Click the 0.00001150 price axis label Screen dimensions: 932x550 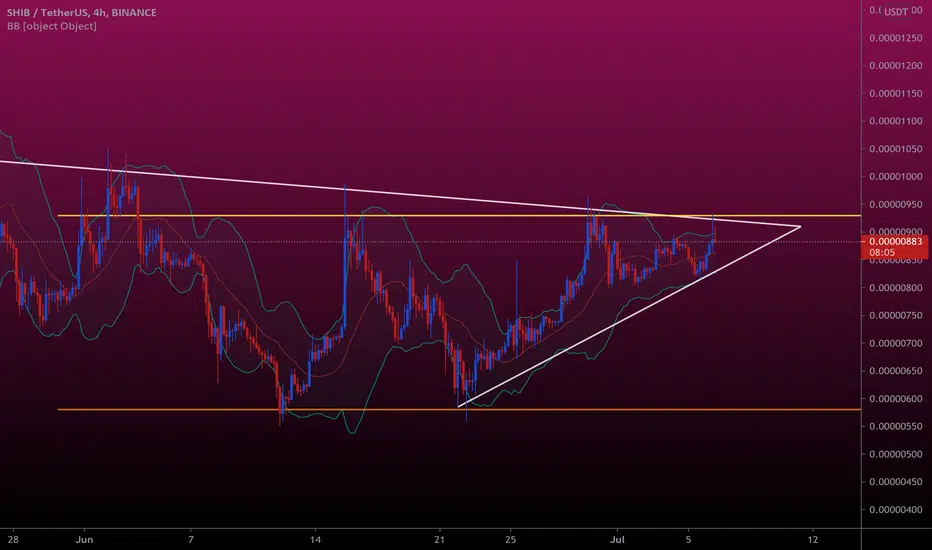click(896, 93)
